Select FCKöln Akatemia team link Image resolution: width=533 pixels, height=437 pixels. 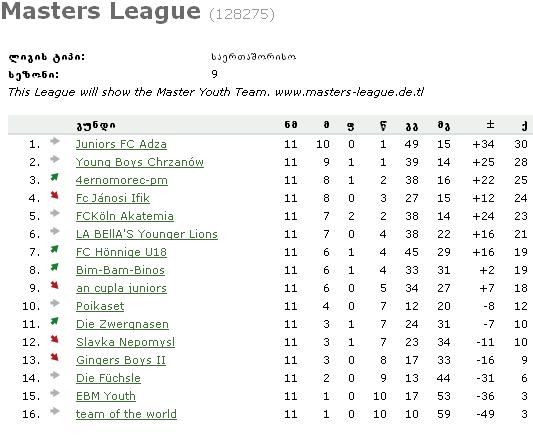point(125,216)
